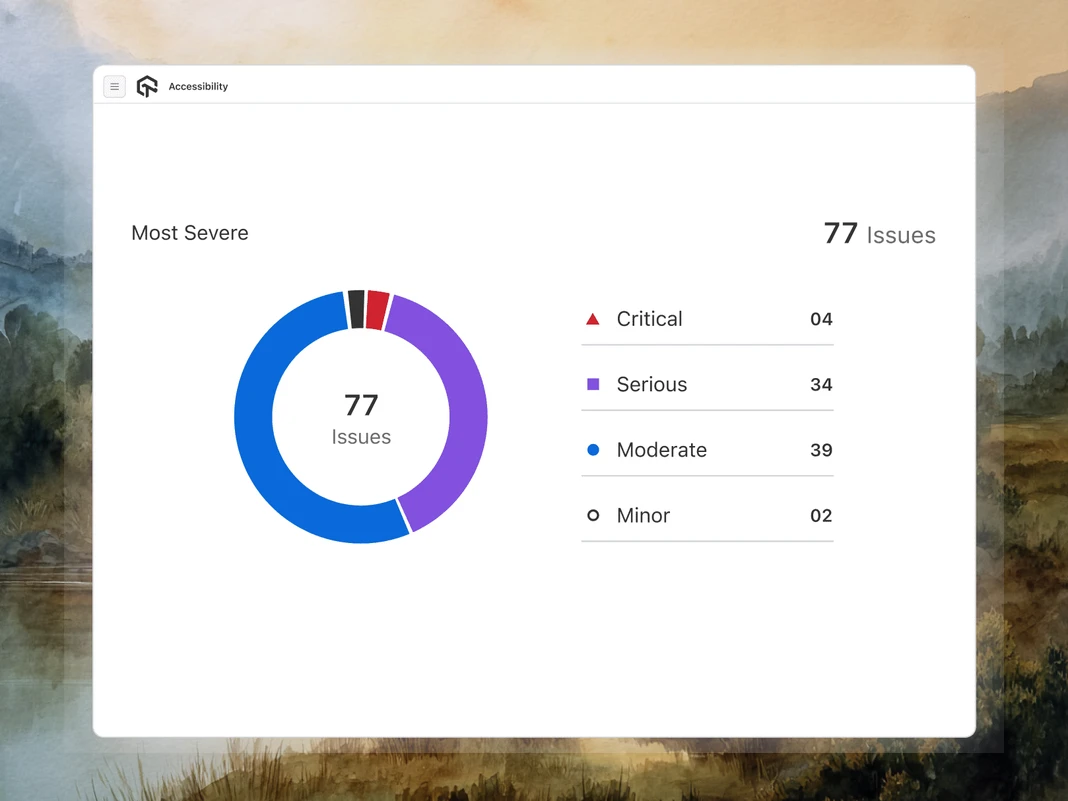This screenshot has width=1068, height=801.
Task: Click the purple Serious square icon
Action: click(x=593, y=384)
